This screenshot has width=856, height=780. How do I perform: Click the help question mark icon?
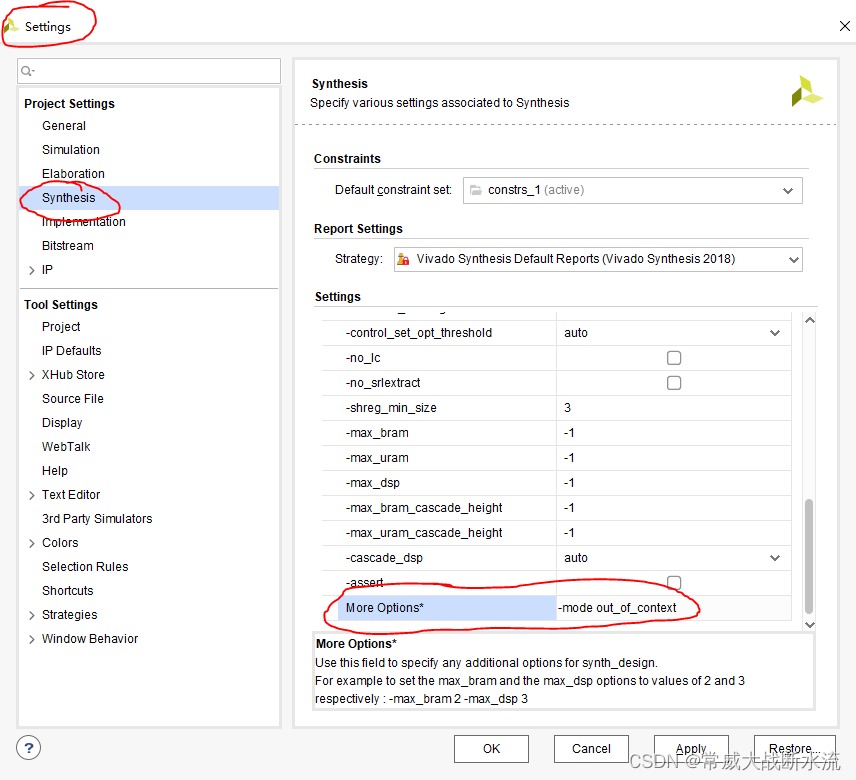28,748
